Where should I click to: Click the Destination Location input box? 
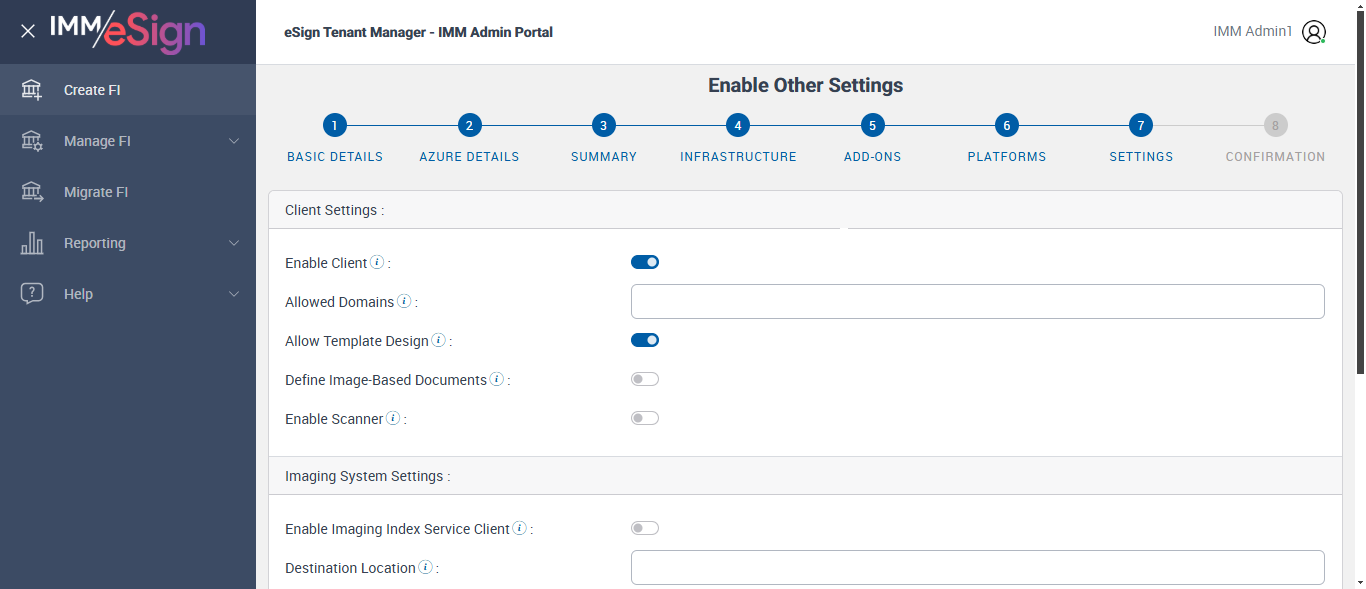click(x=977, y=567)
